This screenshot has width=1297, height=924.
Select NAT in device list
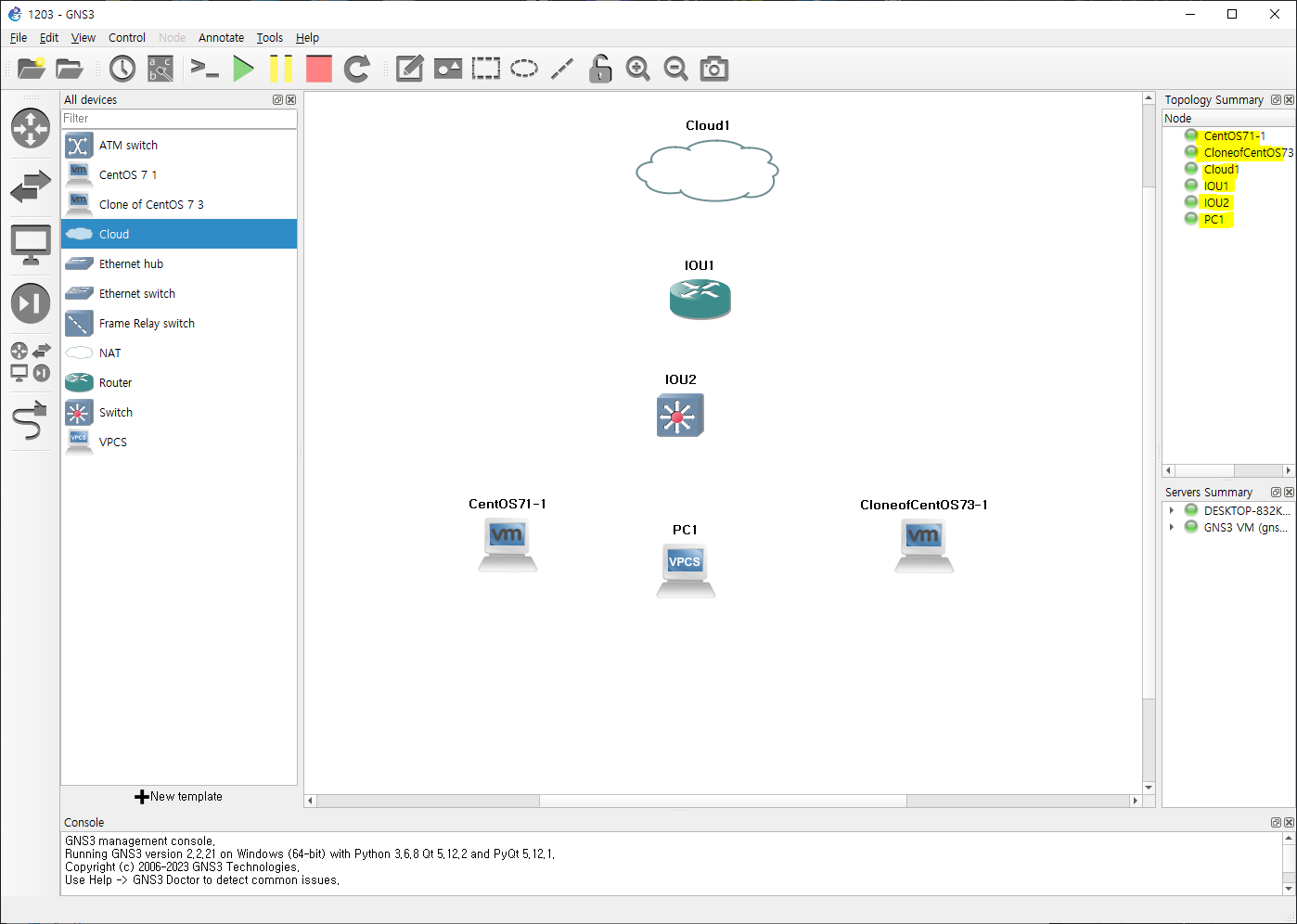179,353
